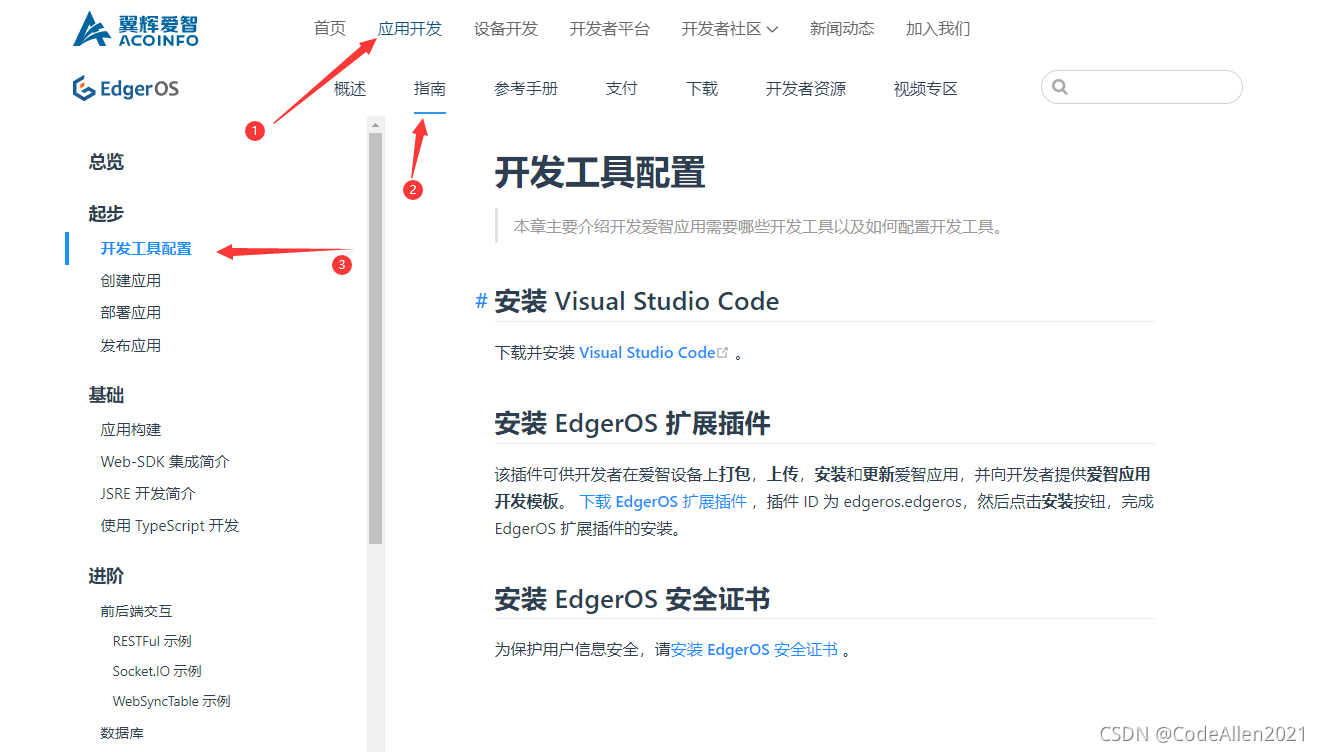Click the 开发工具配置 page title
Viewport: 1319px width, 752px height.
pyautogui.click(x=600, y=173)
